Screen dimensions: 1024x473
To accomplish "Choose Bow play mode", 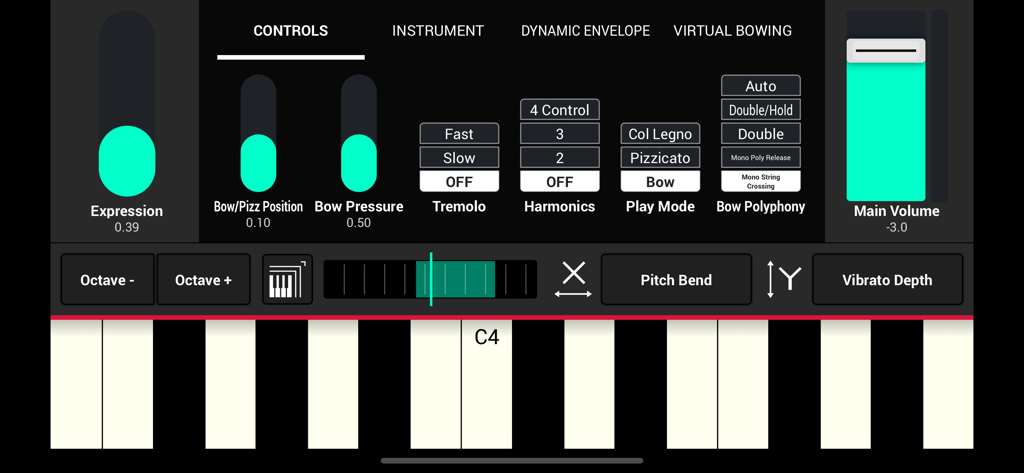I will 660,182.
